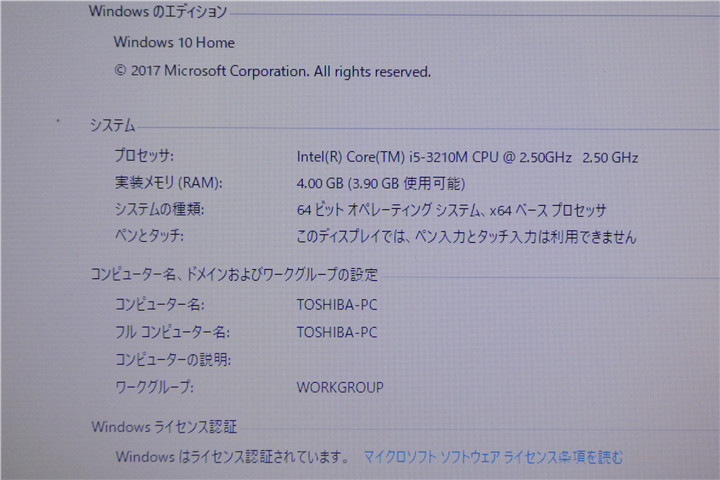Screen dimensions: 720x480
Task: Click the Windows ライセンス認証 heading
Action: pyautogui.click(x=164, y=427)
